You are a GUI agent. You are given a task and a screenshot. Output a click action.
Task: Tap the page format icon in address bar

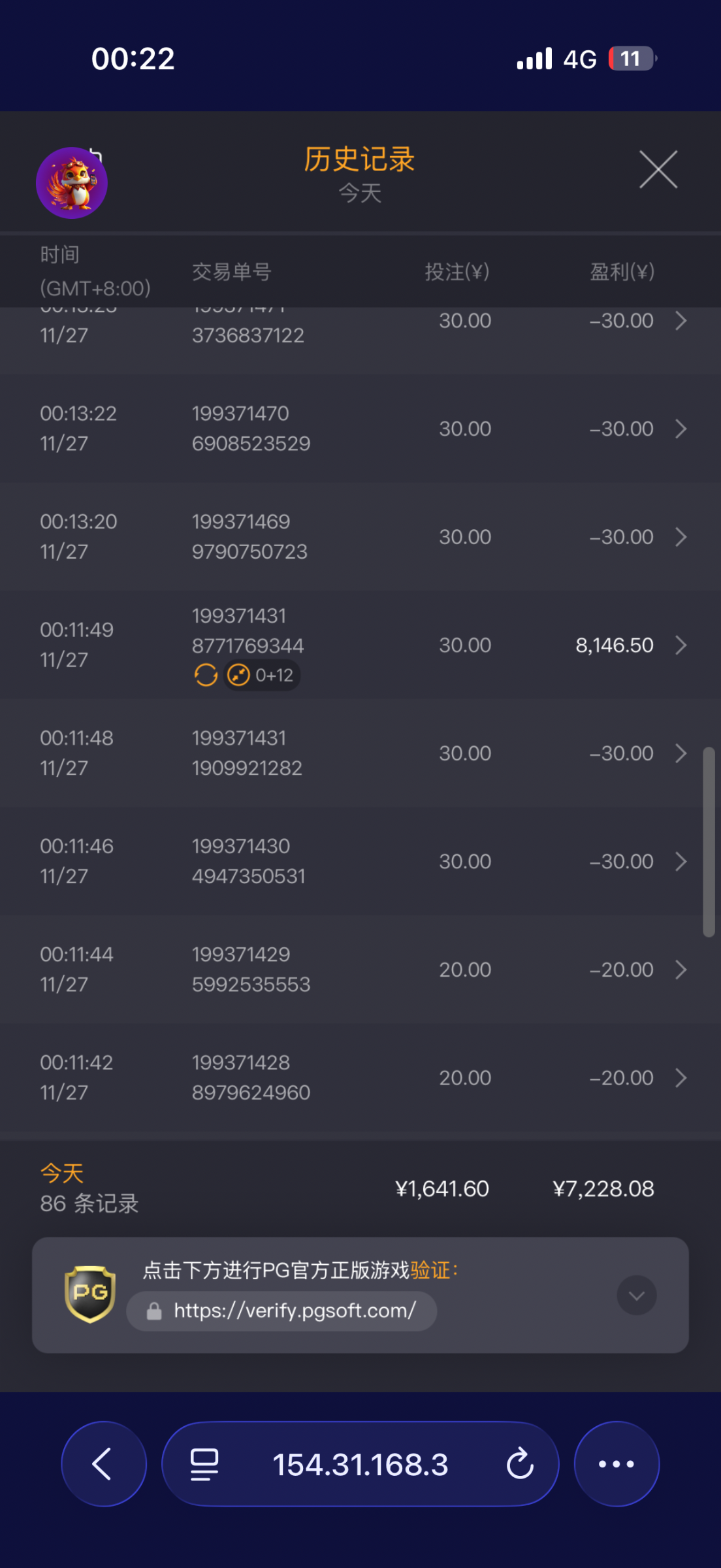click(204, 1463)
